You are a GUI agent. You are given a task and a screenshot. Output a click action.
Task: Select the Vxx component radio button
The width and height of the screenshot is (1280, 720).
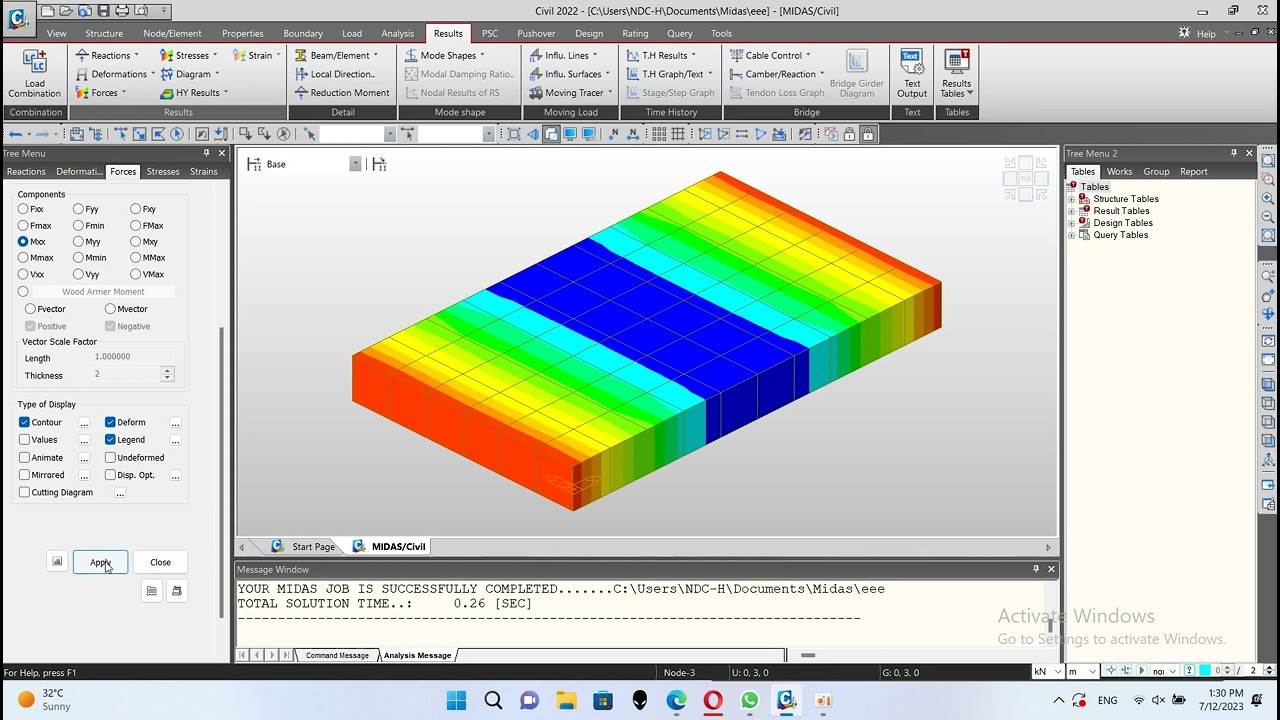[23, 274]
